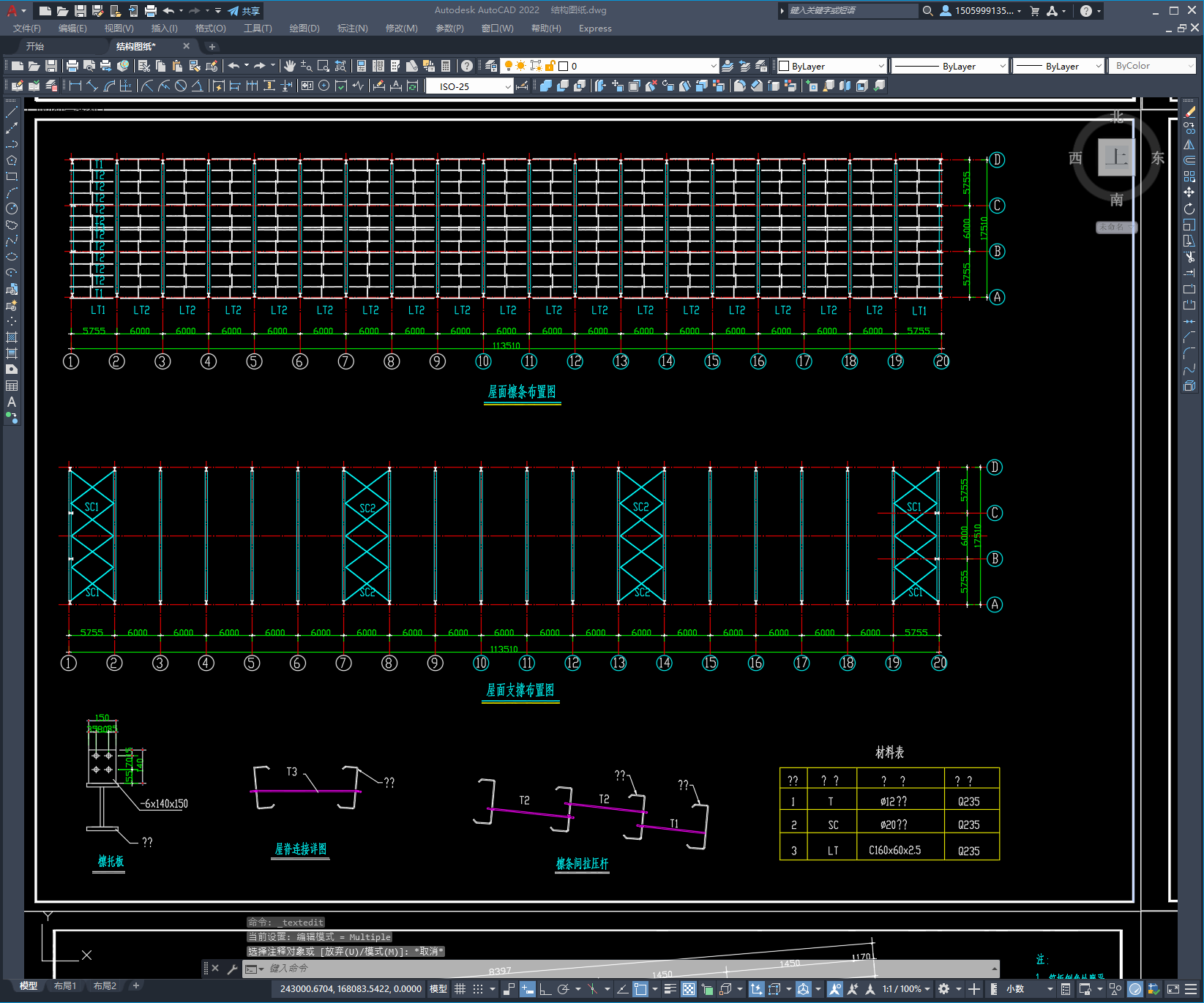Select the Hatch tool in draw toolbar
This screenshot has width=1204, height=1003.
tap(12, 337)
